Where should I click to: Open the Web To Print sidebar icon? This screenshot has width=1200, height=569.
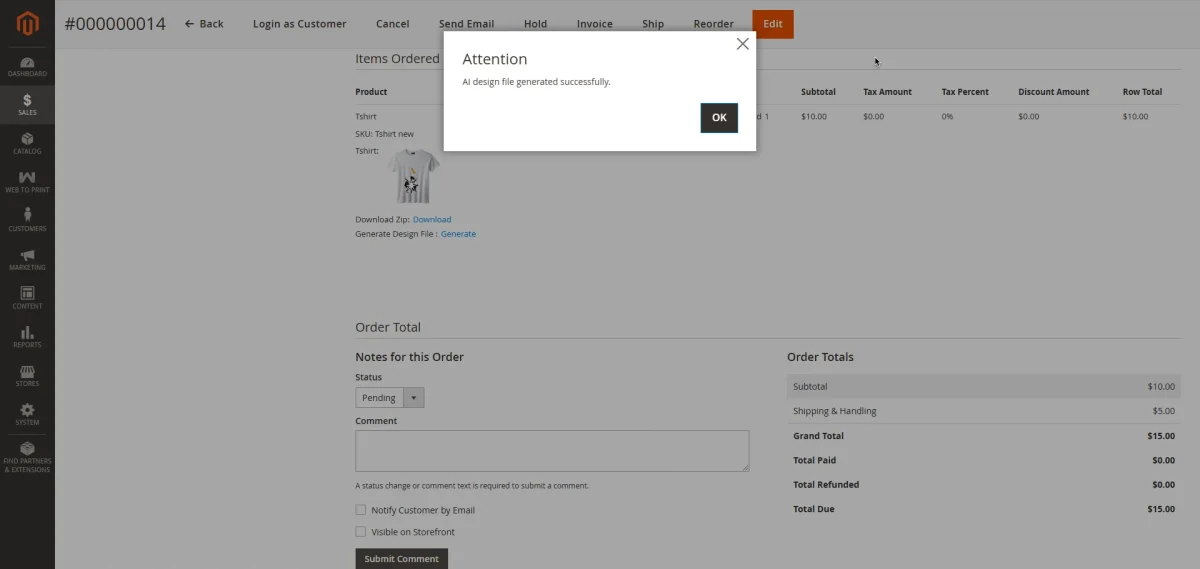pos(27,182)
